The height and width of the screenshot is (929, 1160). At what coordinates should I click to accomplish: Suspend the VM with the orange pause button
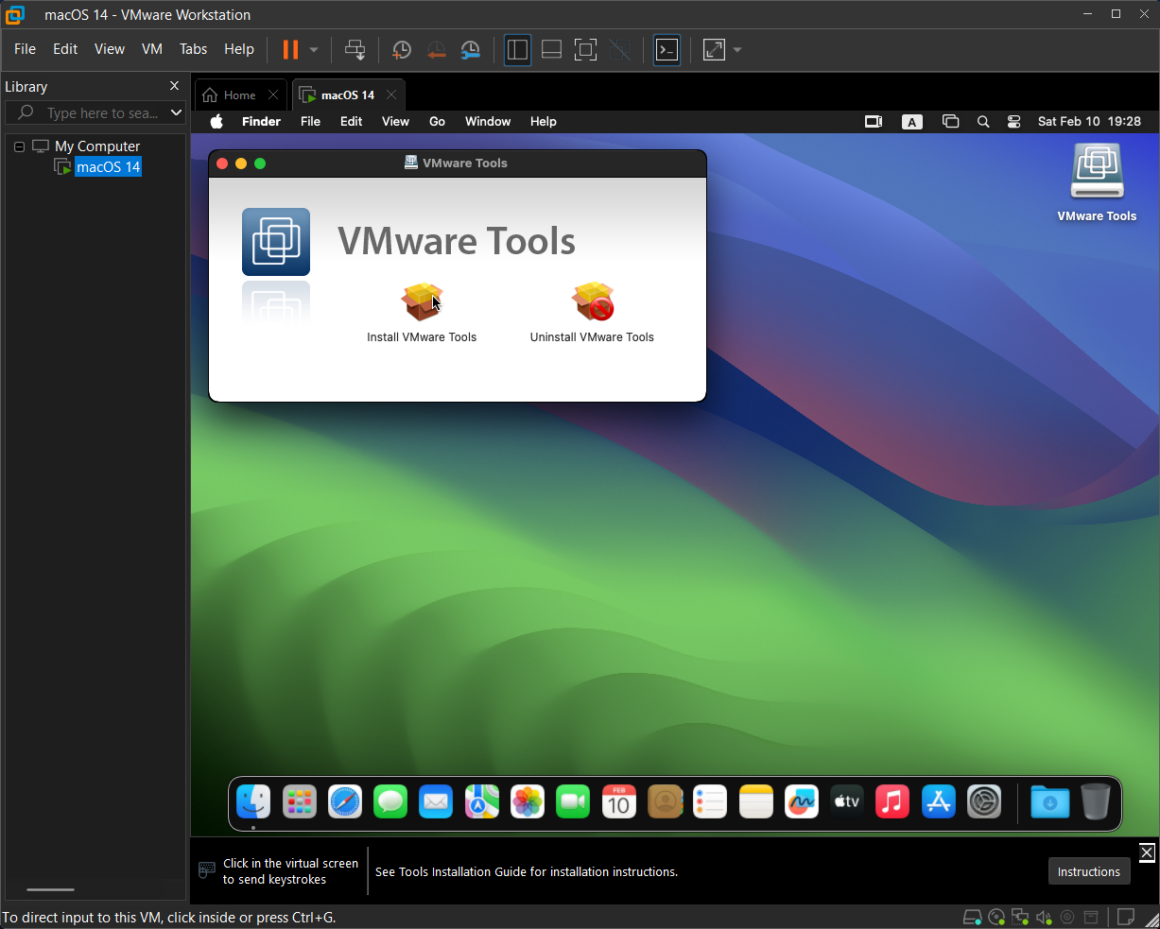pos(291,50)
